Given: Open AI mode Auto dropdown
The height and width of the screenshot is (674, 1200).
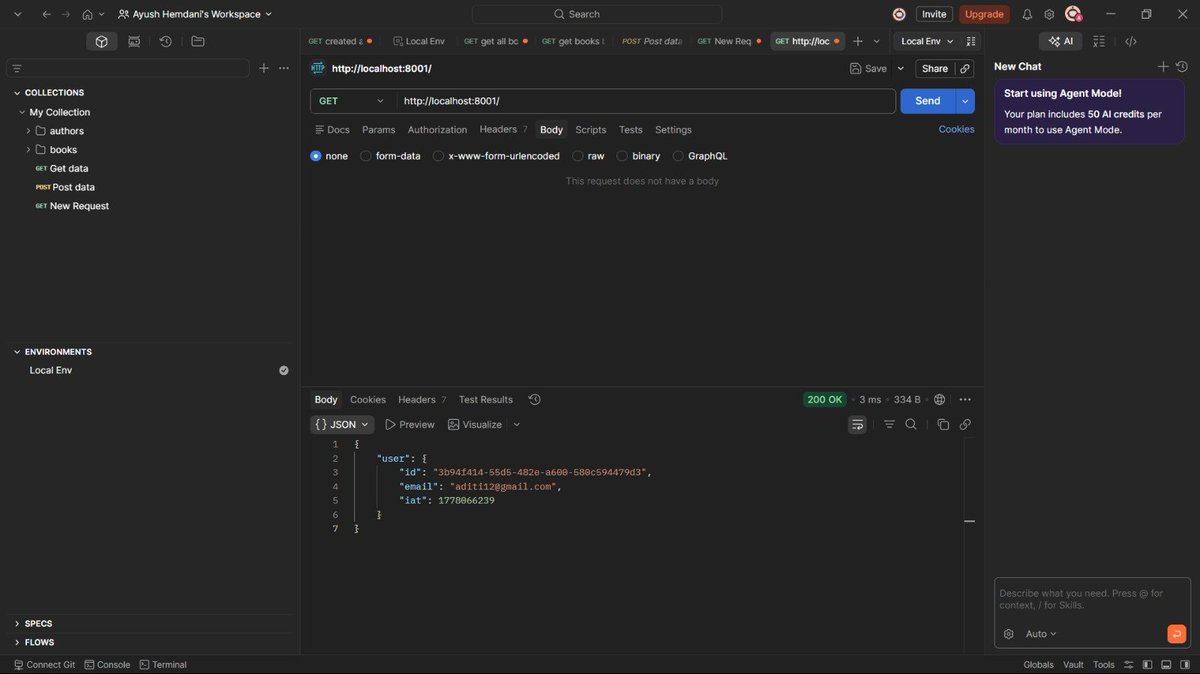Looking at the screenshot, I should click(x=1041, y=634).
